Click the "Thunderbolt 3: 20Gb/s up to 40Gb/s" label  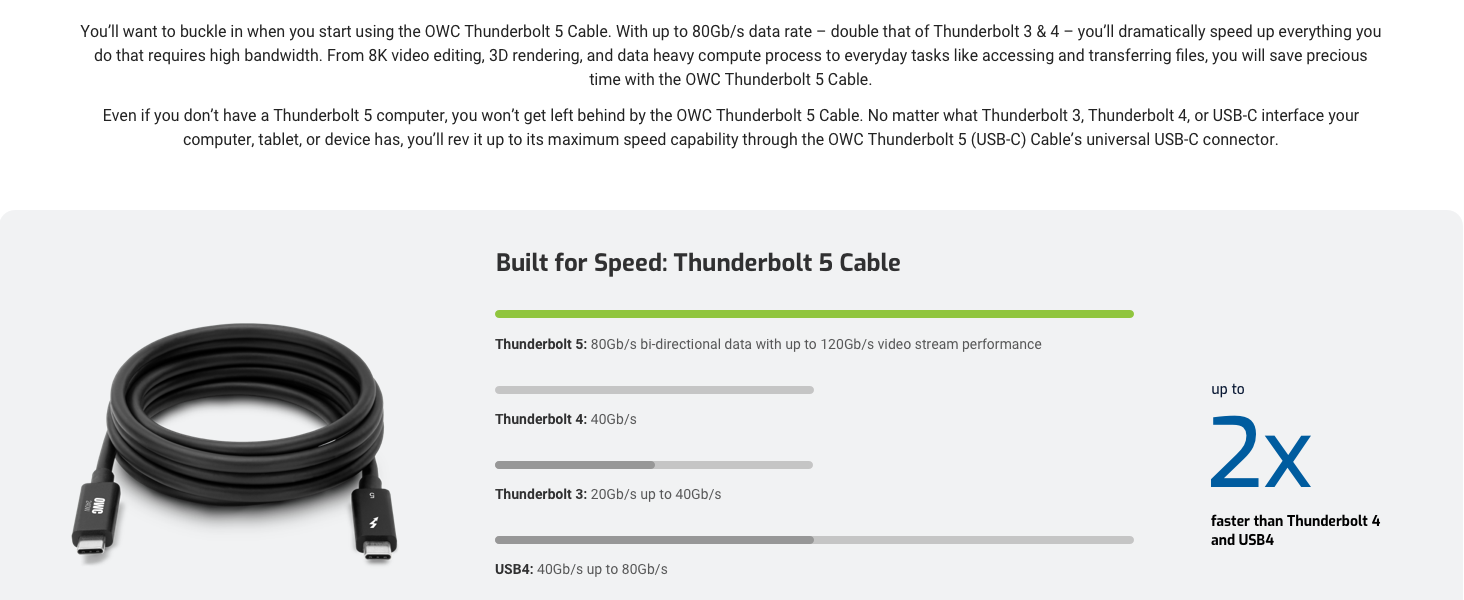tap(608, 494)
